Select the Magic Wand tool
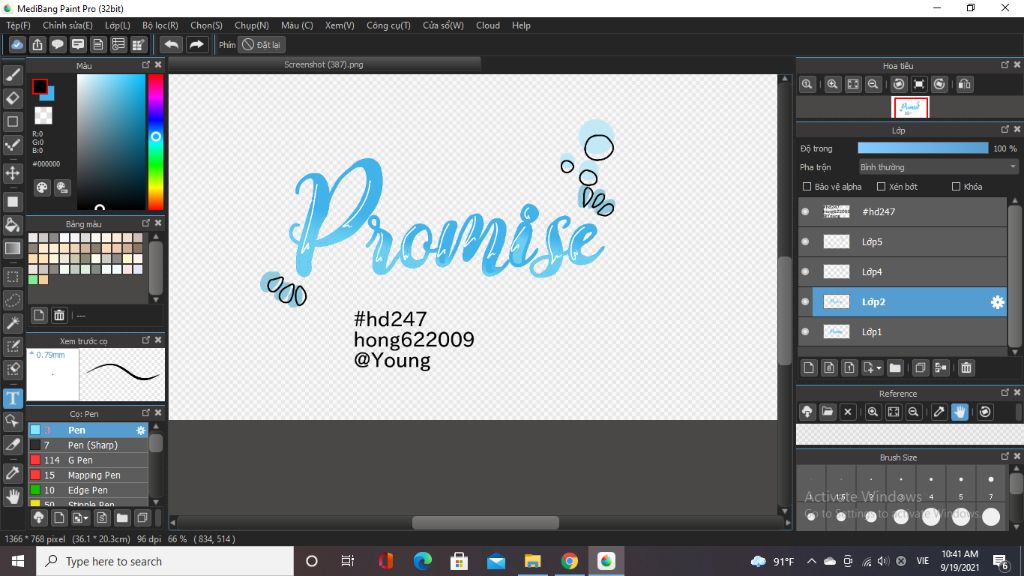 pyautogui.click(x=12, y=323)
